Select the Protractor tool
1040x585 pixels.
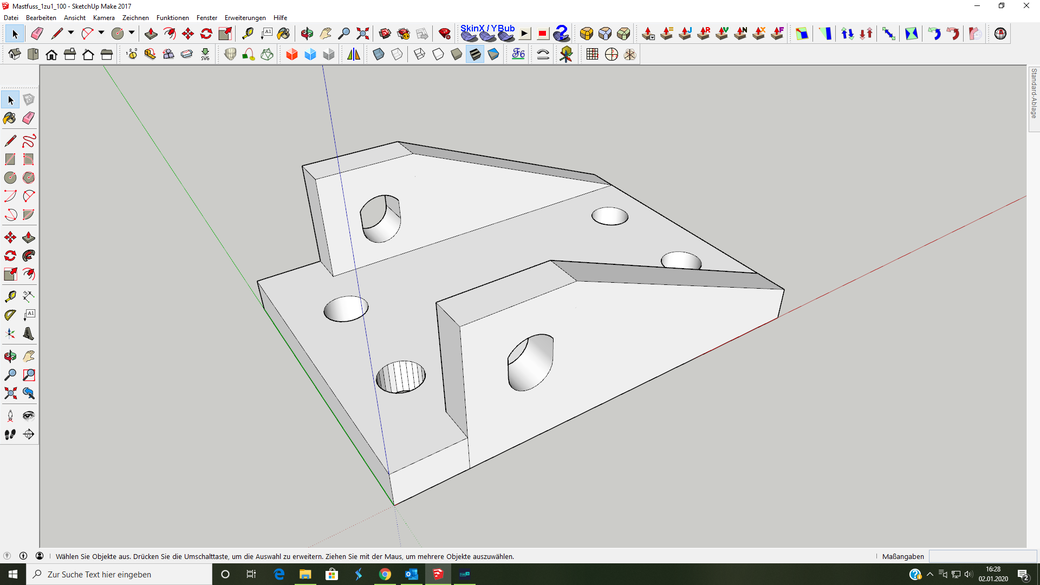tap(10, 315)
